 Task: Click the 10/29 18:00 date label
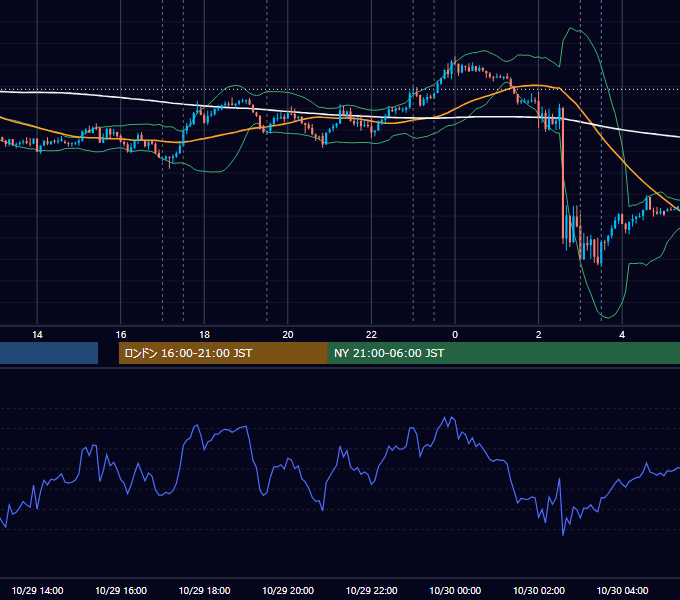click(x=204, y=590)
